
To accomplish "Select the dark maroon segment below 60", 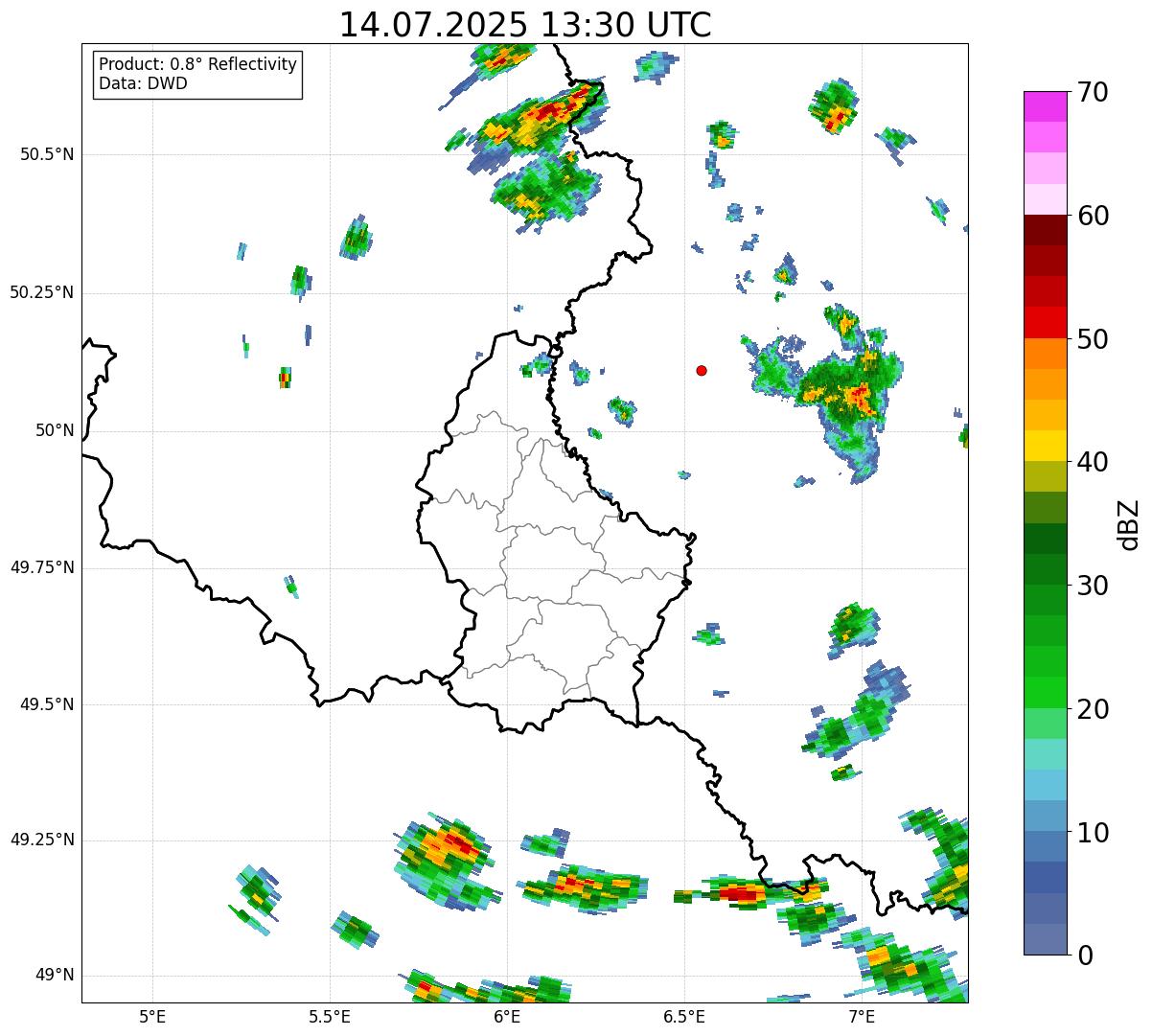I will coord(1045,230).
